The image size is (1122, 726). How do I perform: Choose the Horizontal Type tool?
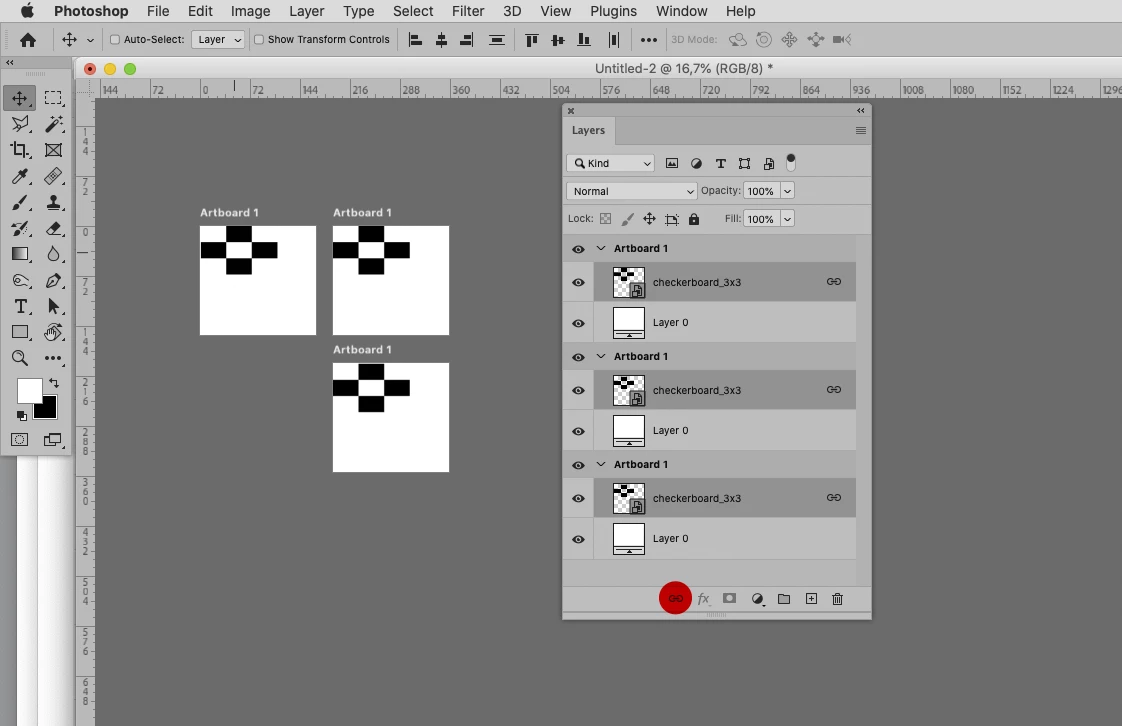click(x=20, y=306)
